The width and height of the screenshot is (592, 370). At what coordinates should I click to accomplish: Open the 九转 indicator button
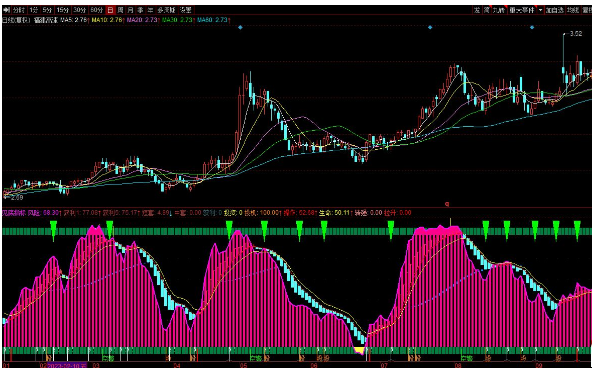(499, 10)
